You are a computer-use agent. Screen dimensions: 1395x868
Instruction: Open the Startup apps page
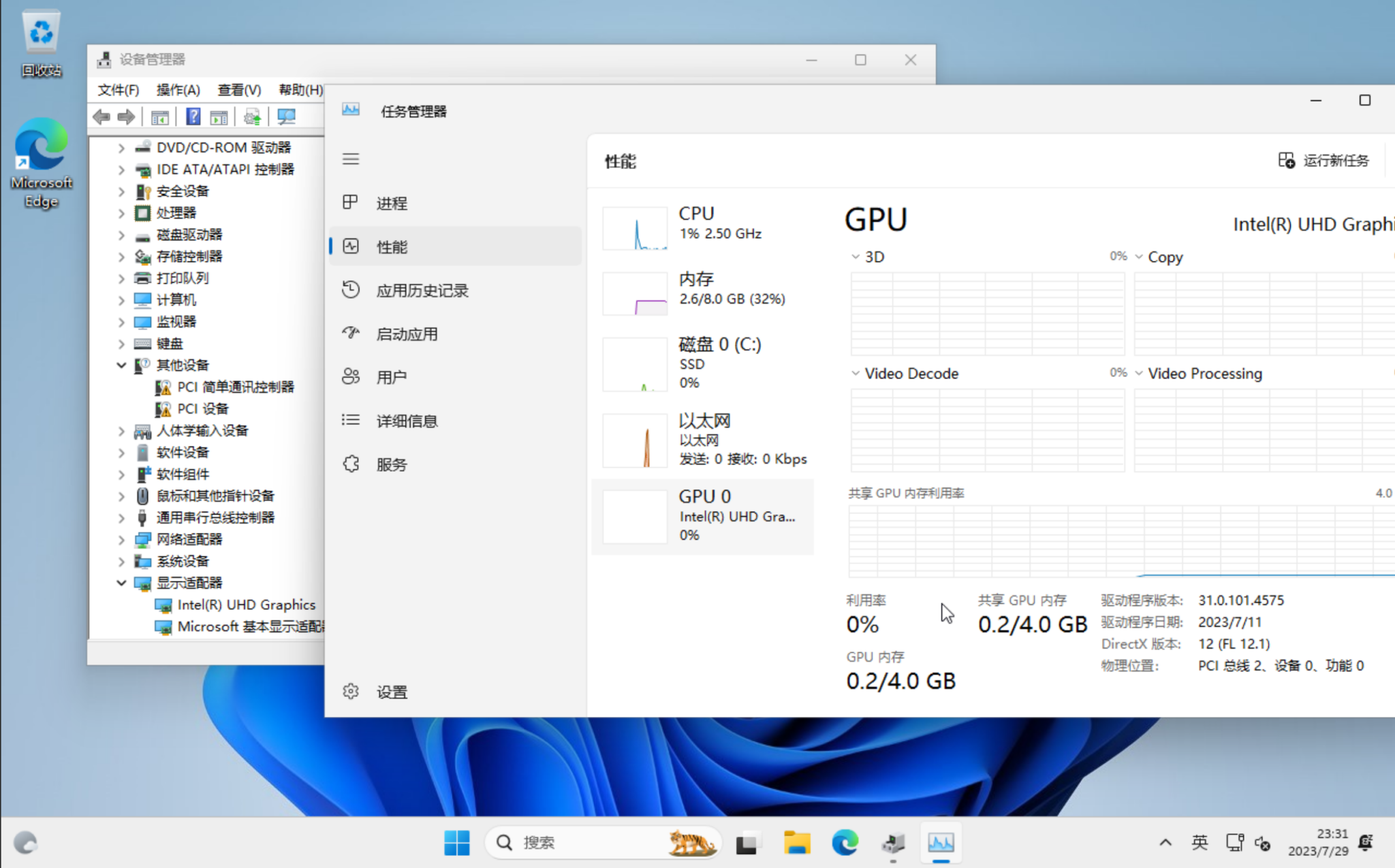(x=407, y=334)
